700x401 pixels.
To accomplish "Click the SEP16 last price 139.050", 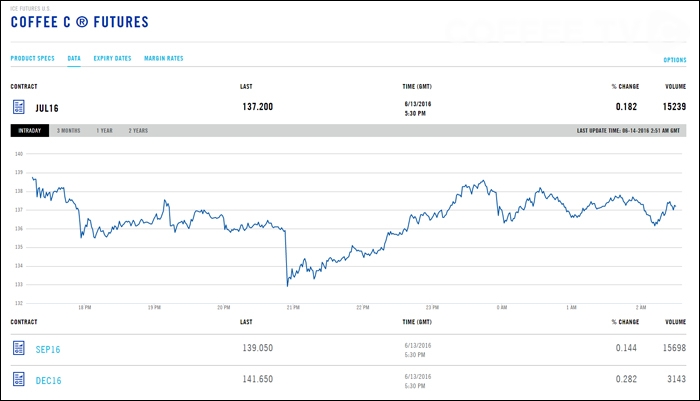I will tap(258, 348).
